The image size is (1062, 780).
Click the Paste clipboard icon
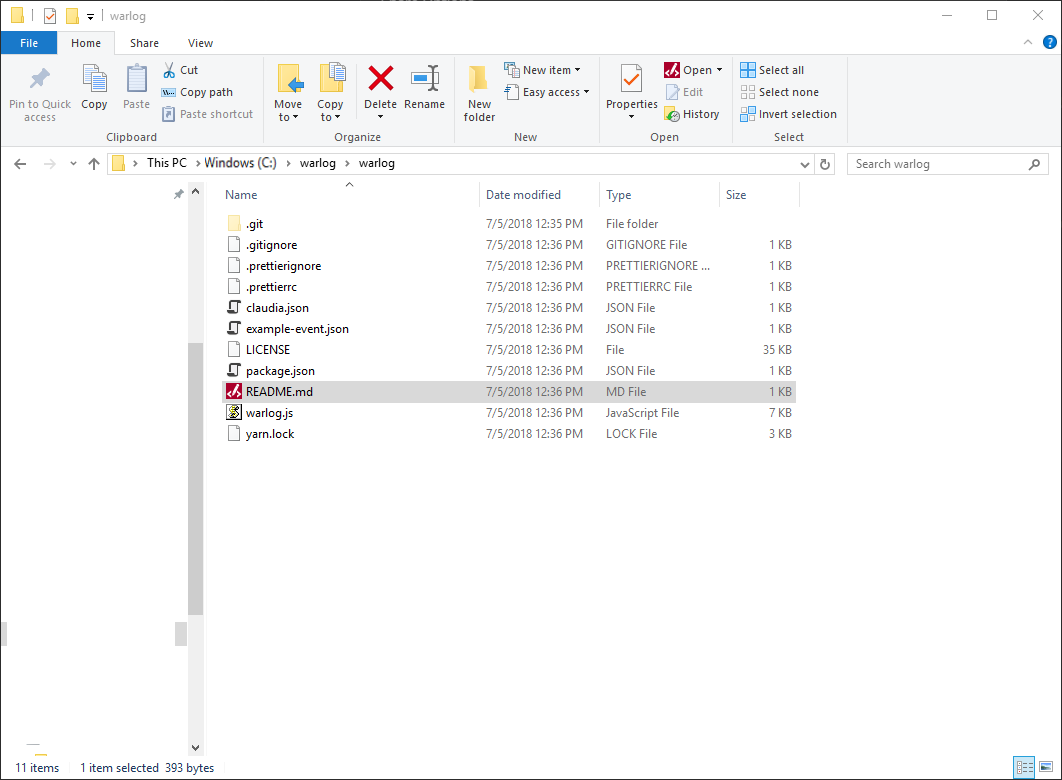pos(136,79)
